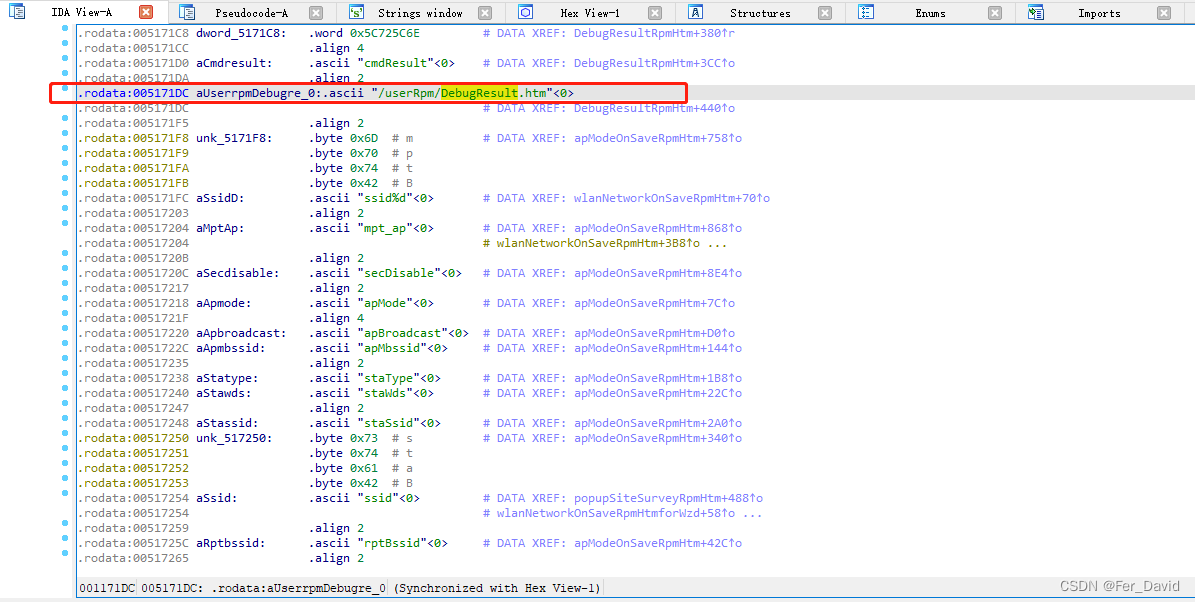Follow XREF DebugResultRpmHtm+380
The image size is (1195, 602).
654,33
